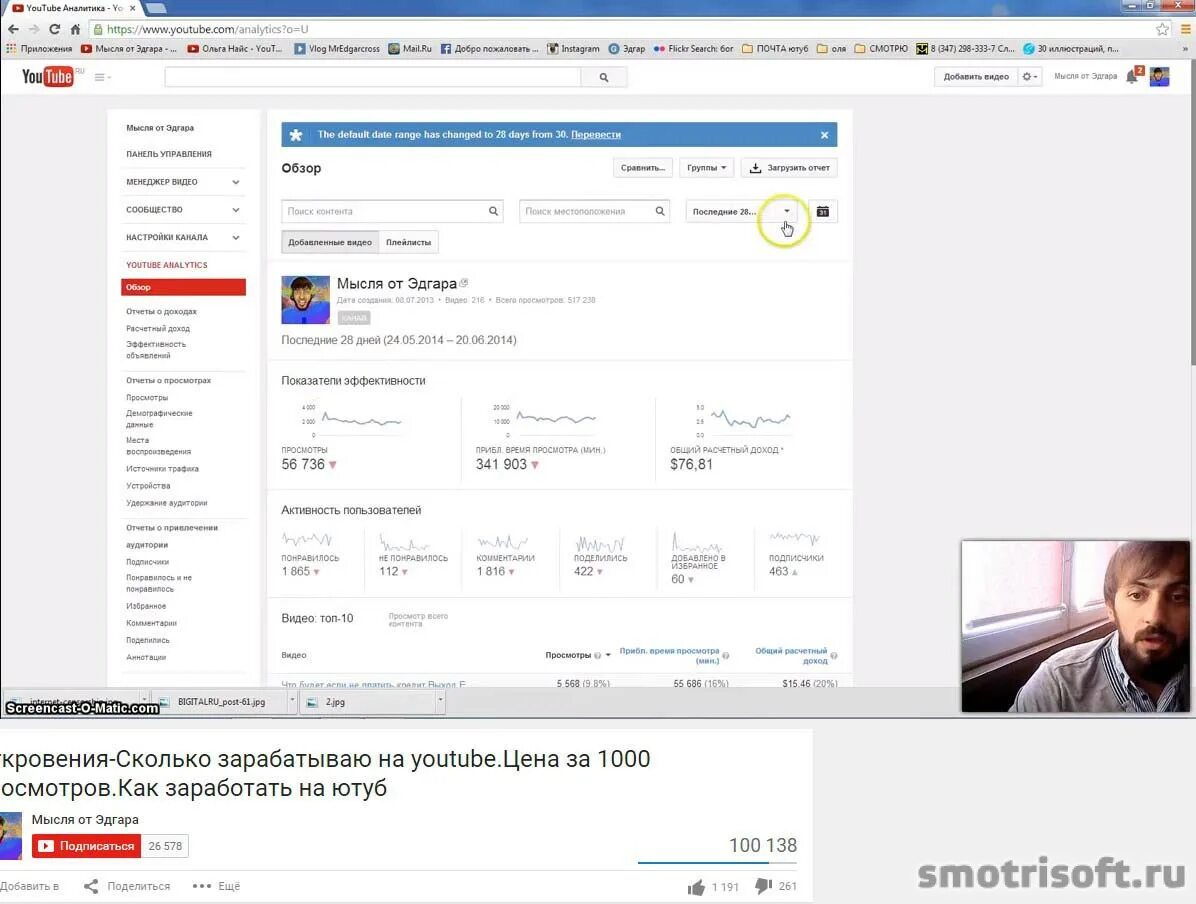The width and height of the screenshot is (1196, 904).
Task: Open the guide menu next to YouTube logo
Action: (x=101, y=77)
